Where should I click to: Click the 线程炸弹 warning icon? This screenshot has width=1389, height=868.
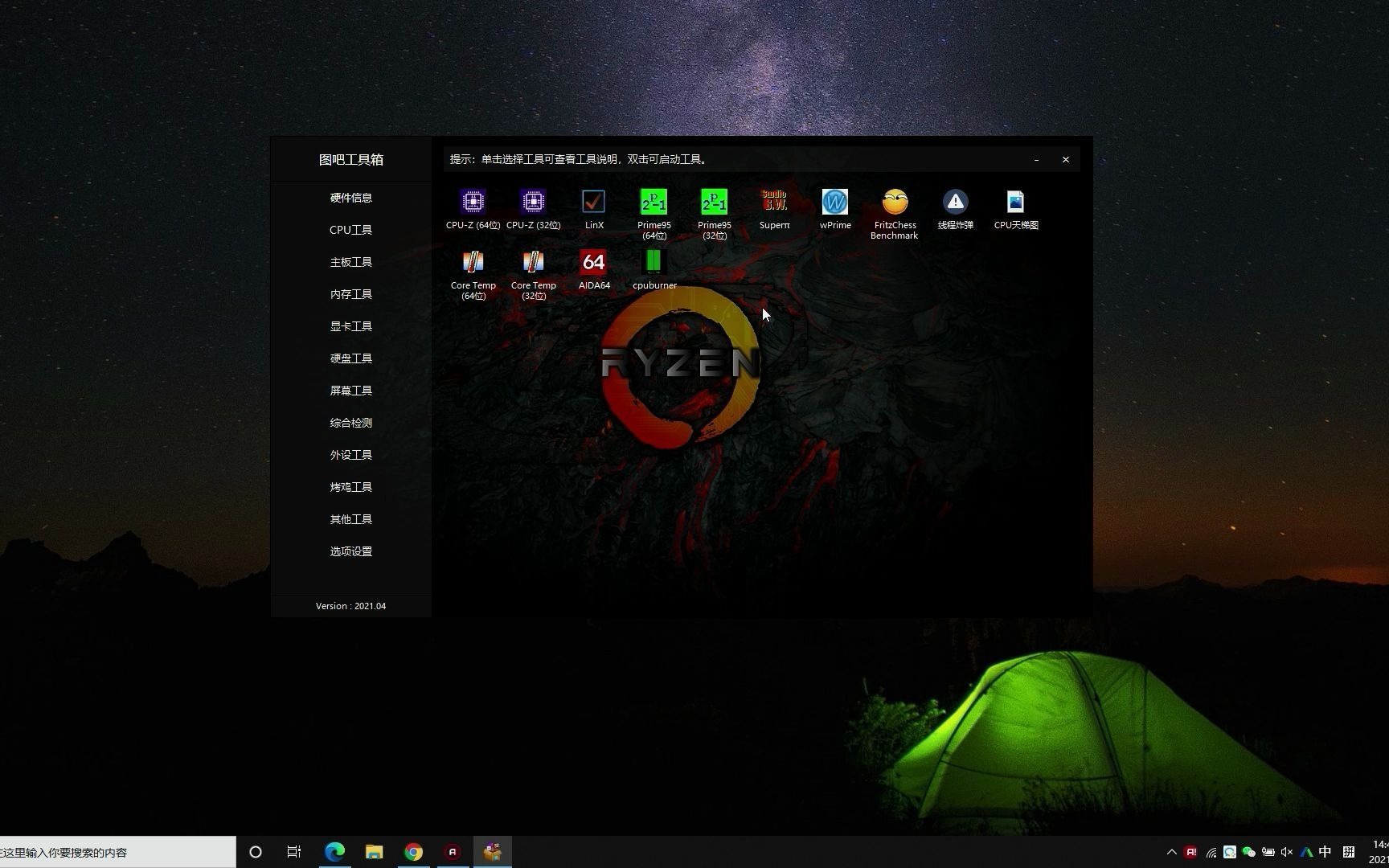[x=955, y=201]
